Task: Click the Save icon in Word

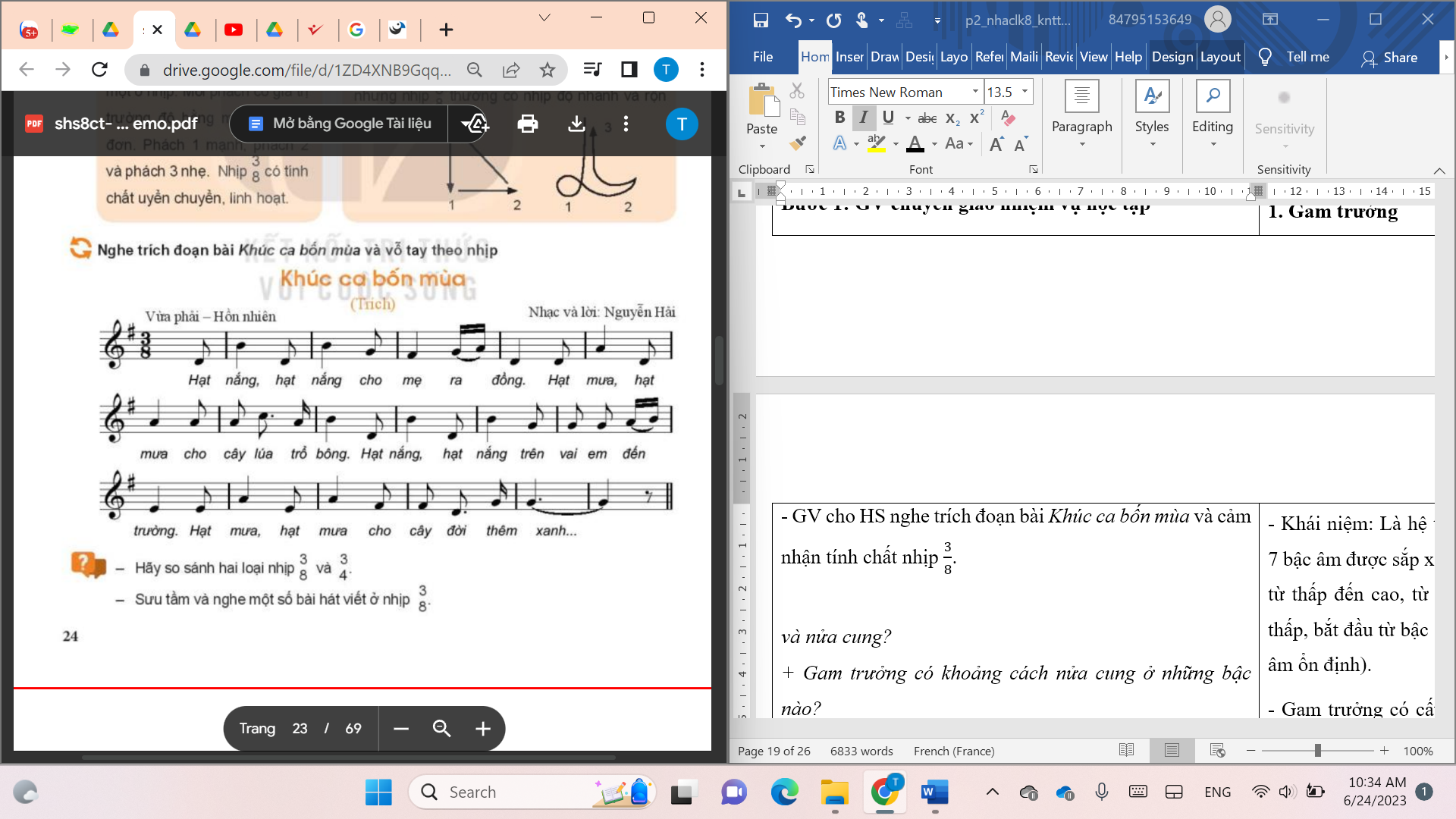Action: pos(761,20)
